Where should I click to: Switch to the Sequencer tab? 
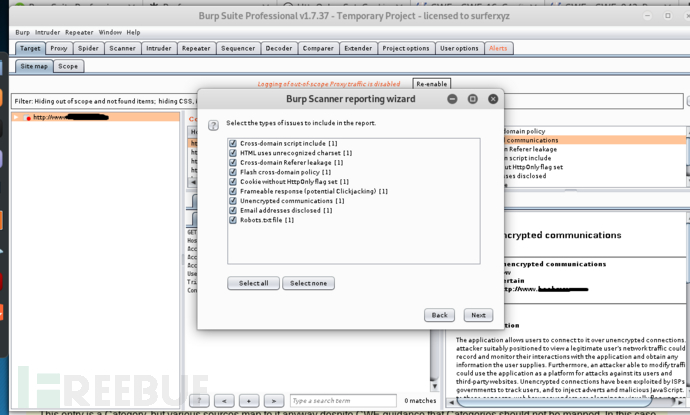point(238,48)
